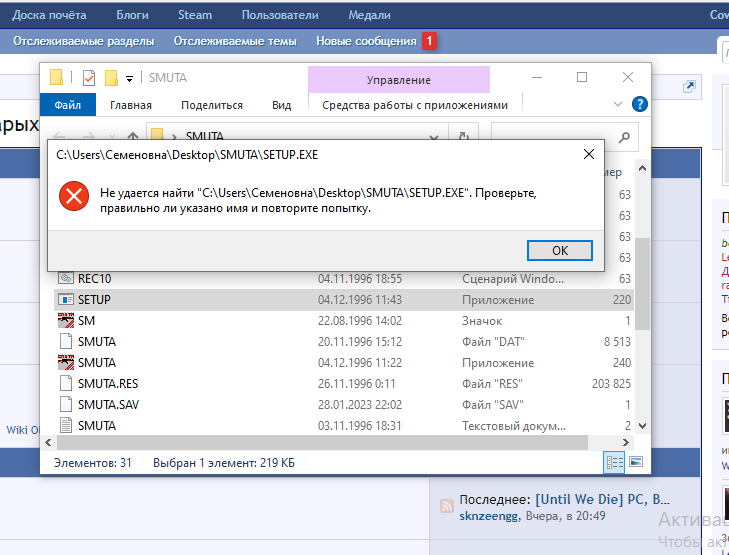Open the Файл menu tab

pos(68,105)
